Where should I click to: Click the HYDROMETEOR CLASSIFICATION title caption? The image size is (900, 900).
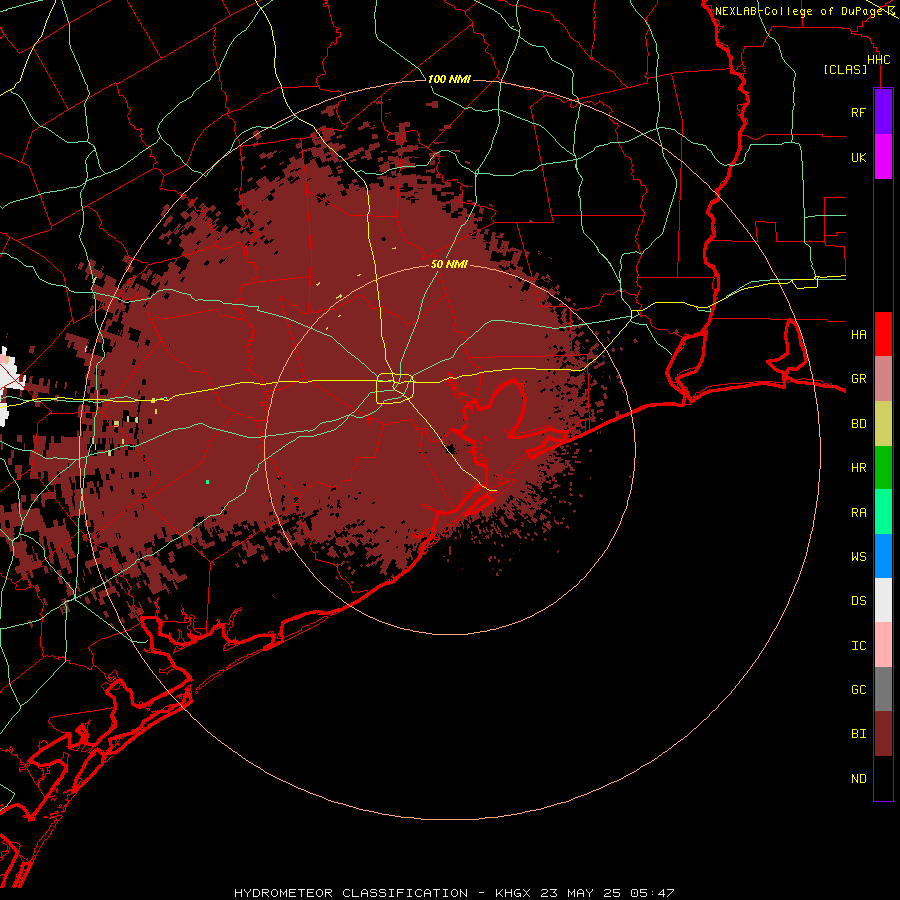pos(351,893)
